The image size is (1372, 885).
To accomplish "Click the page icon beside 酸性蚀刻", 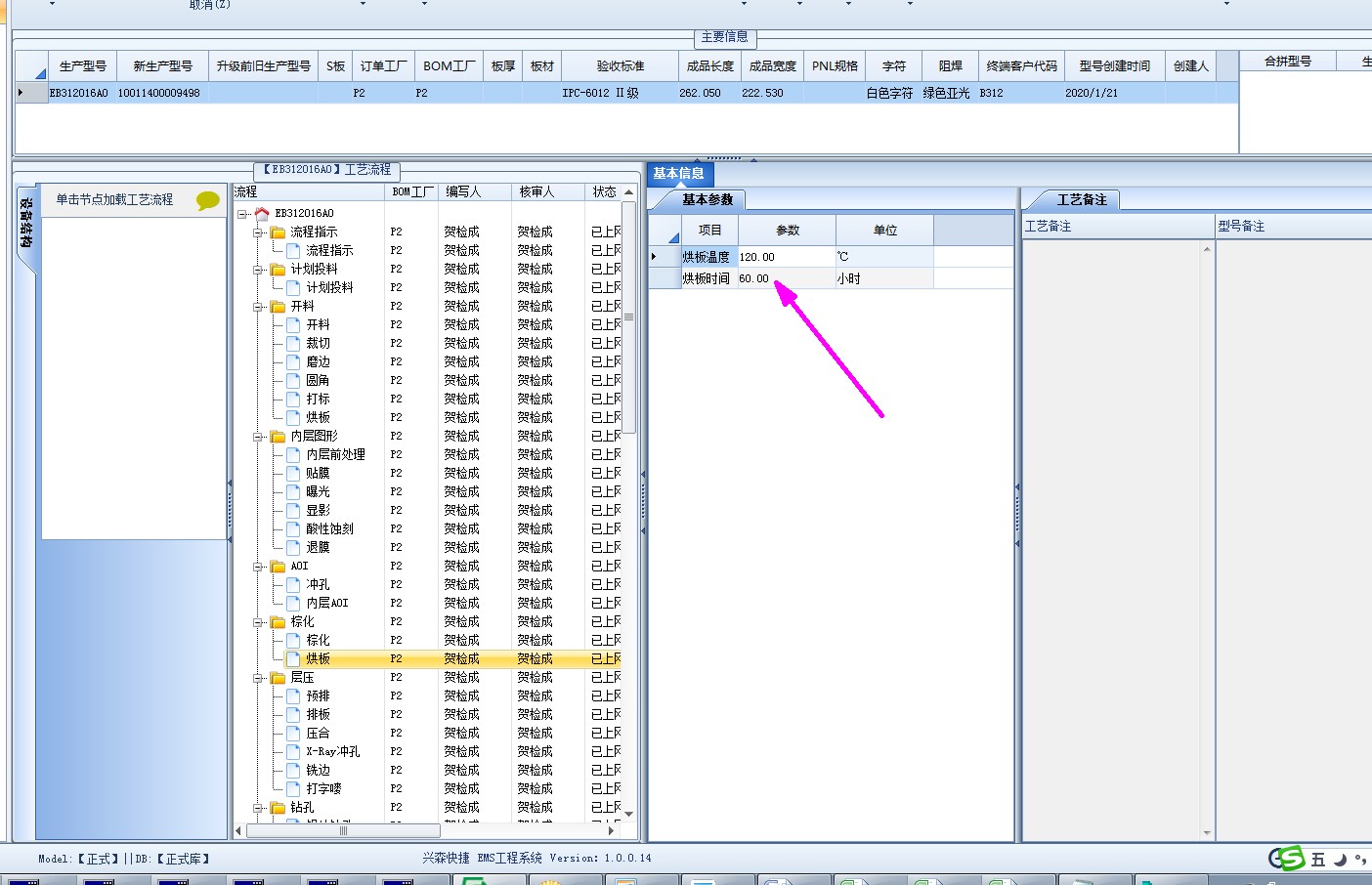I will click(x=293, y=528).
